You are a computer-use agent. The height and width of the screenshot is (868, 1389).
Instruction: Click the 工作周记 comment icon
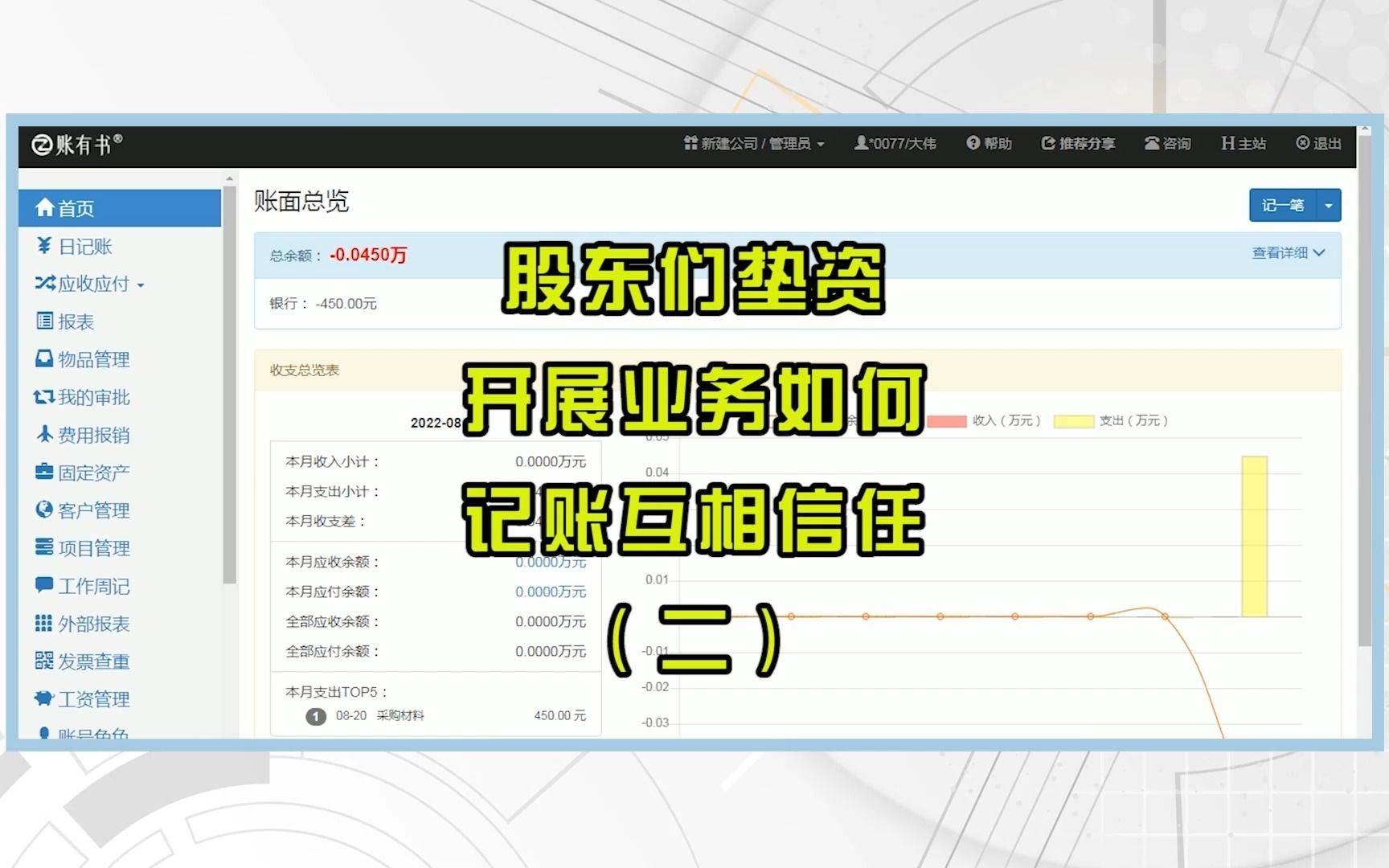(x=44, y=585)
